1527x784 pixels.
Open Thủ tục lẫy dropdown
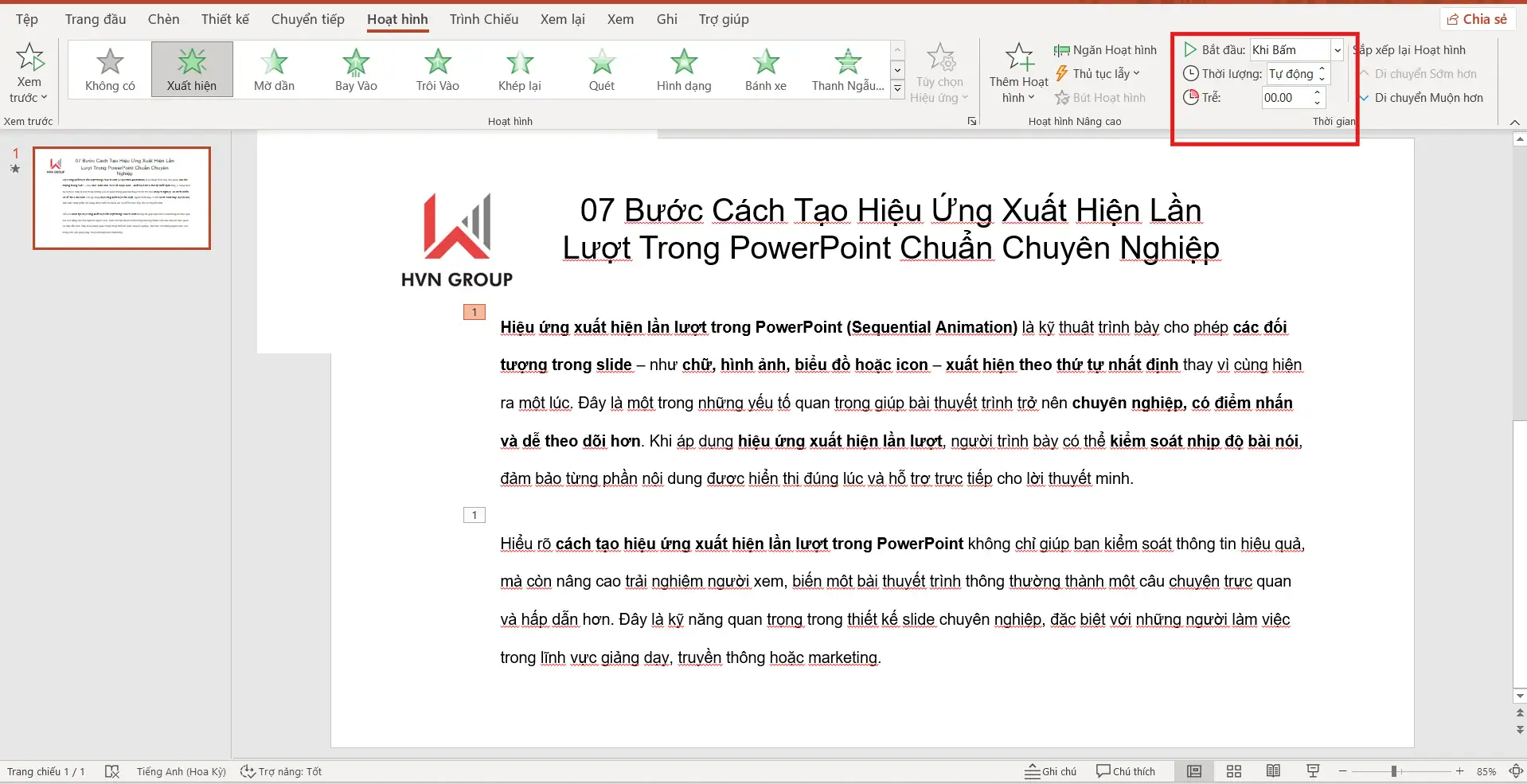[1099, 74]
